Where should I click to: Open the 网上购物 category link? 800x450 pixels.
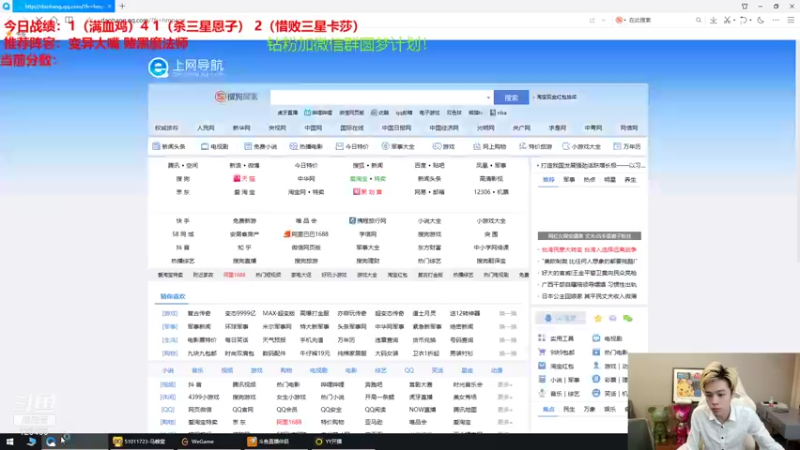point(489,146)
